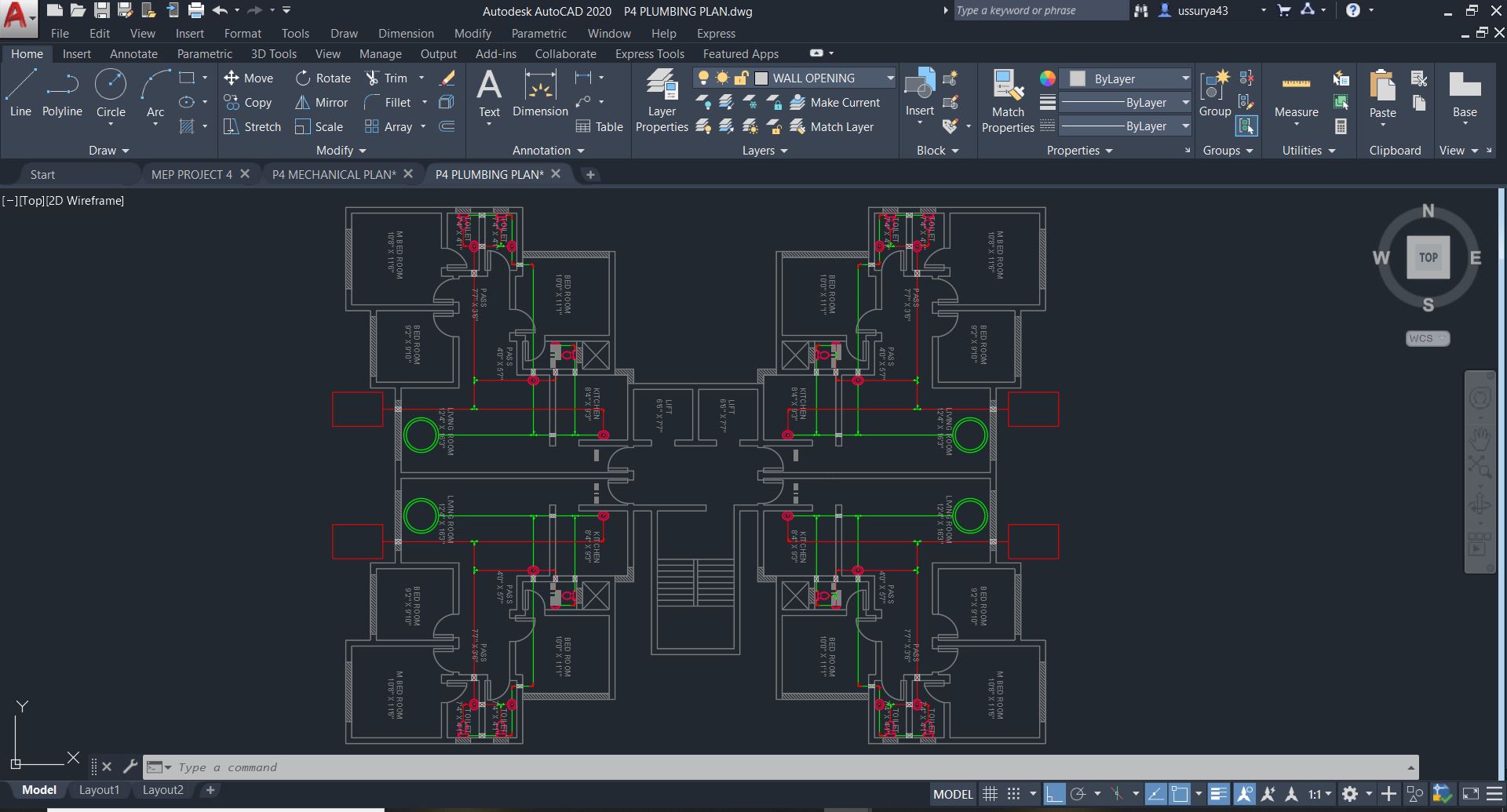Click the keyword search box

1040,10
